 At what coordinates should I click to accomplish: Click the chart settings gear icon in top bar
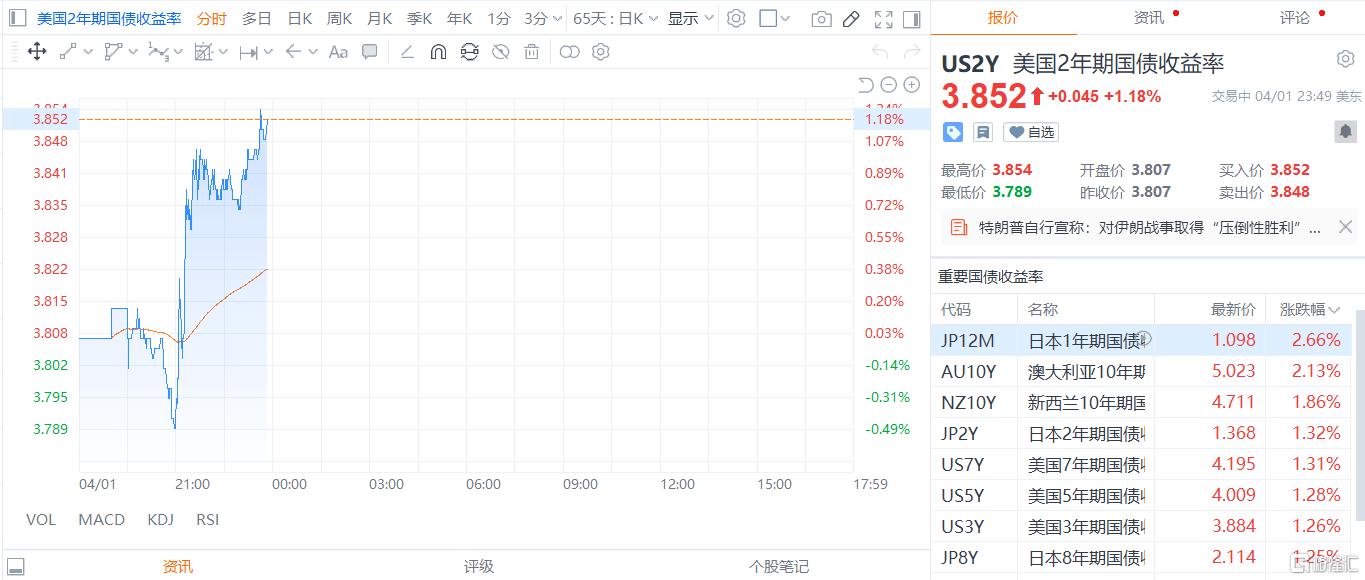736,19
